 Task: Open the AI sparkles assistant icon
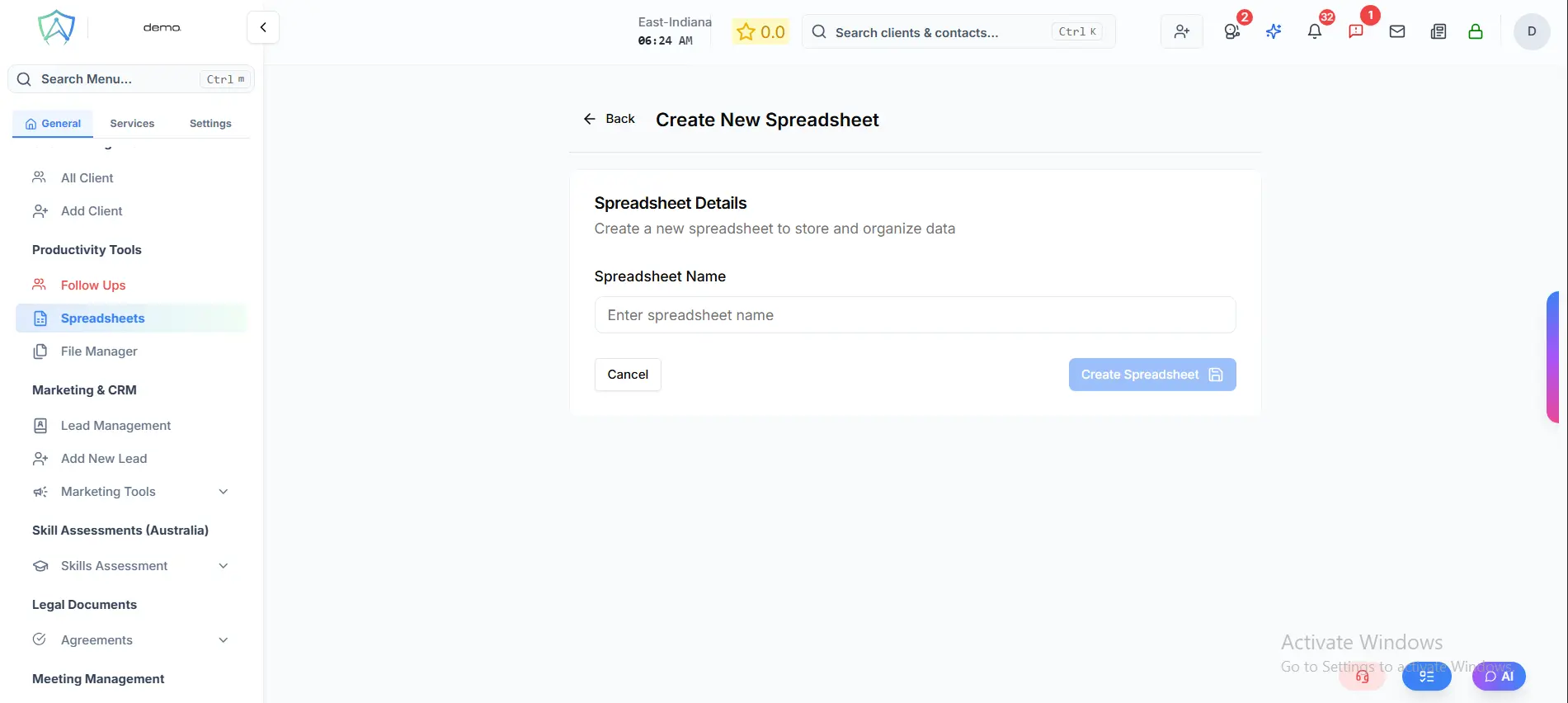1273,31
